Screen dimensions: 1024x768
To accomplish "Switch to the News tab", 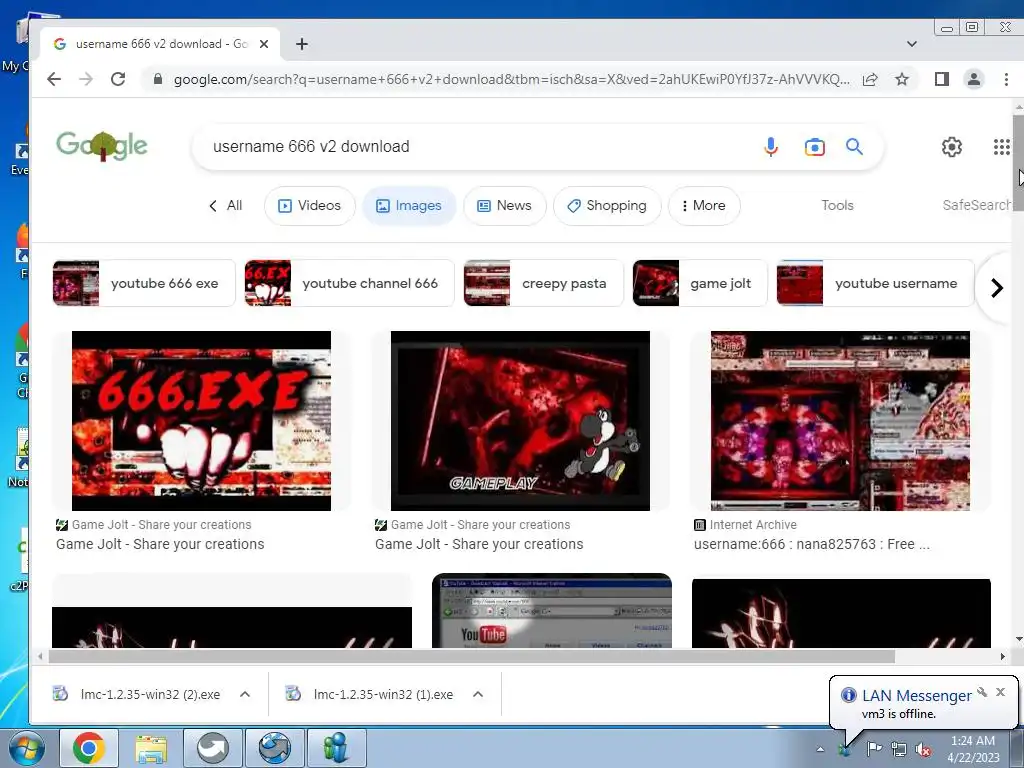I will coord(504,206).
